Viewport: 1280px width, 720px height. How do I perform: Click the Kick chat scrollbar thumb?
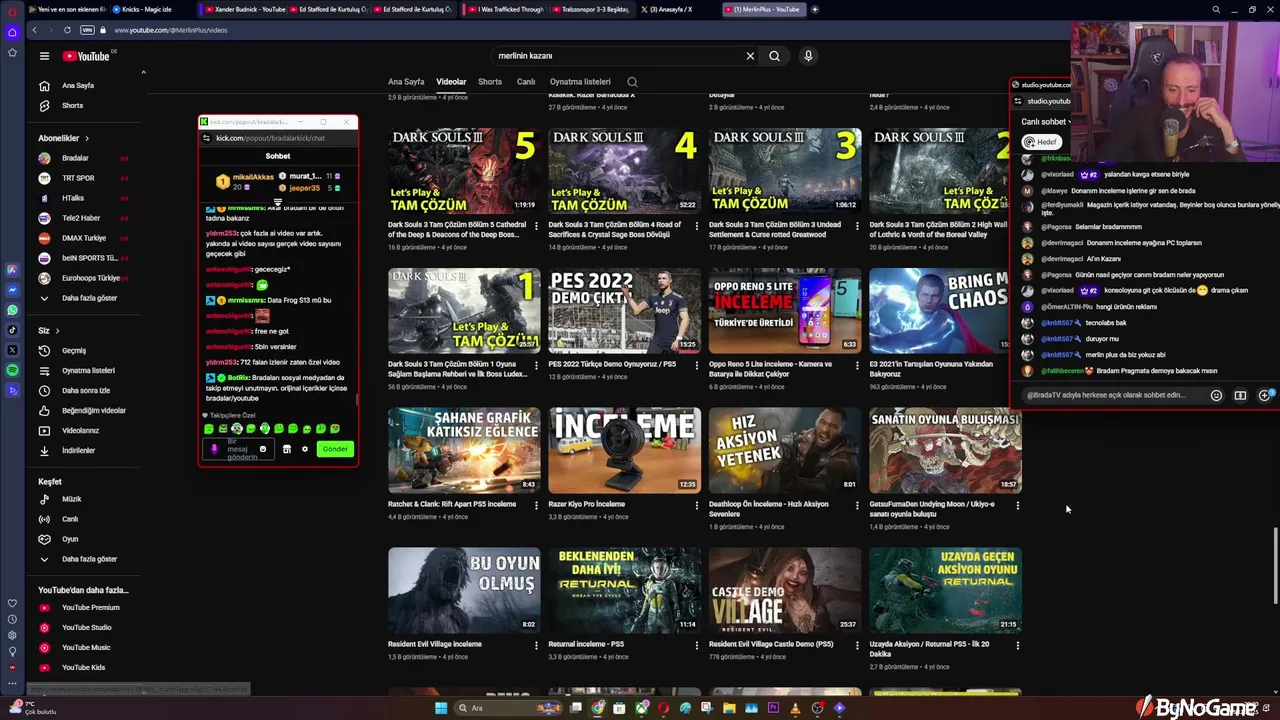click(357, 399)
